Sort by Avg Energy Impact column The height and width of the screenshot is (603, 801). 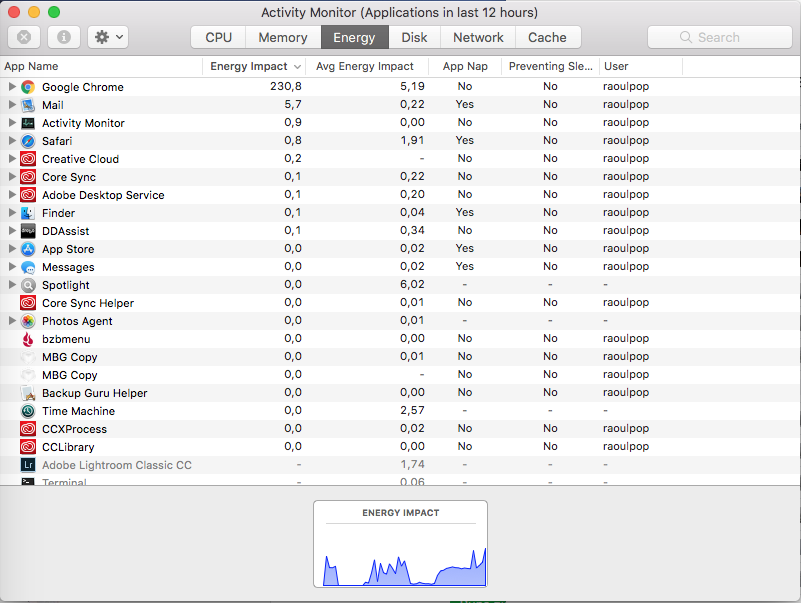[364, 66]
